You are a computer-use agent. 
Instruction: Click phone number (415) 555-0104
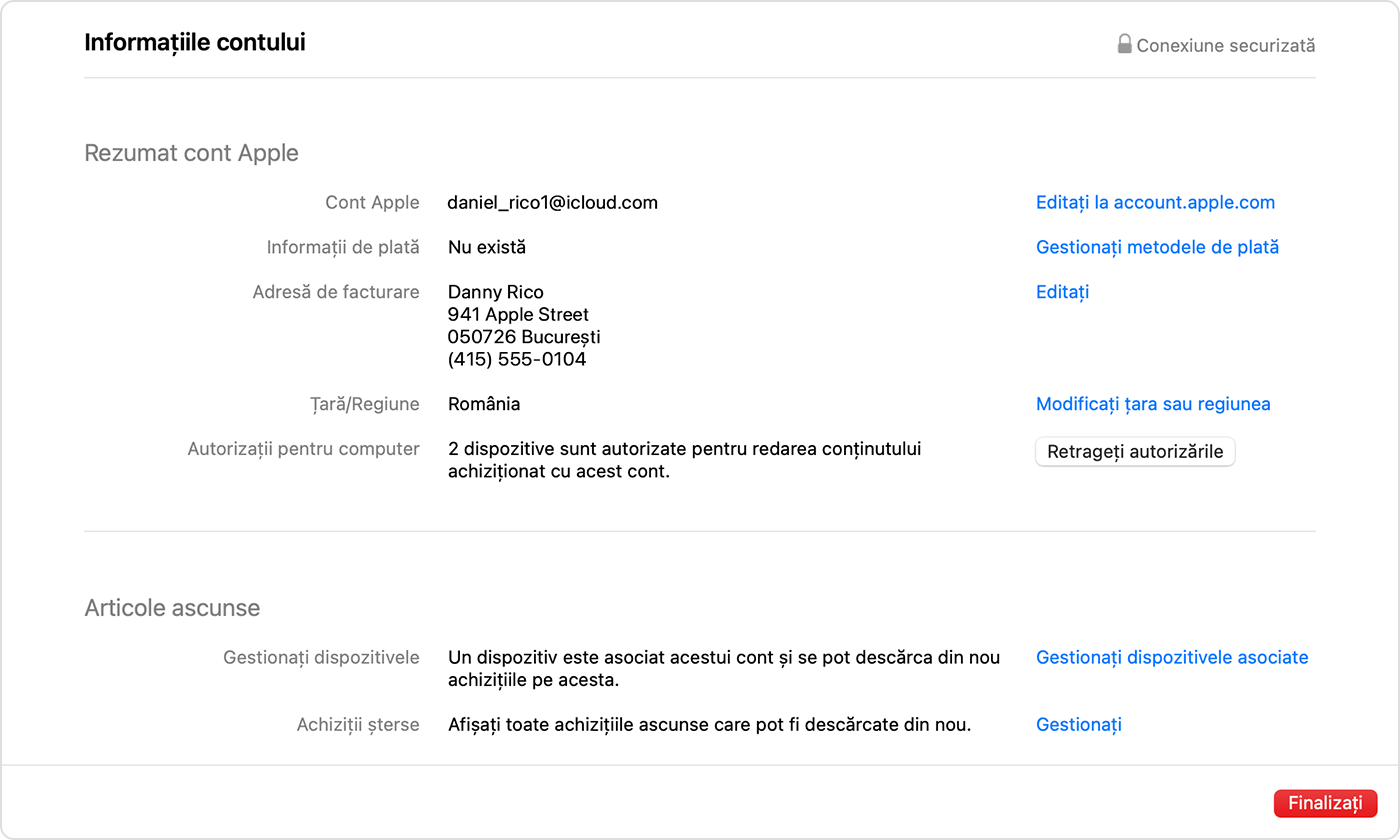(x=517, y=359)
